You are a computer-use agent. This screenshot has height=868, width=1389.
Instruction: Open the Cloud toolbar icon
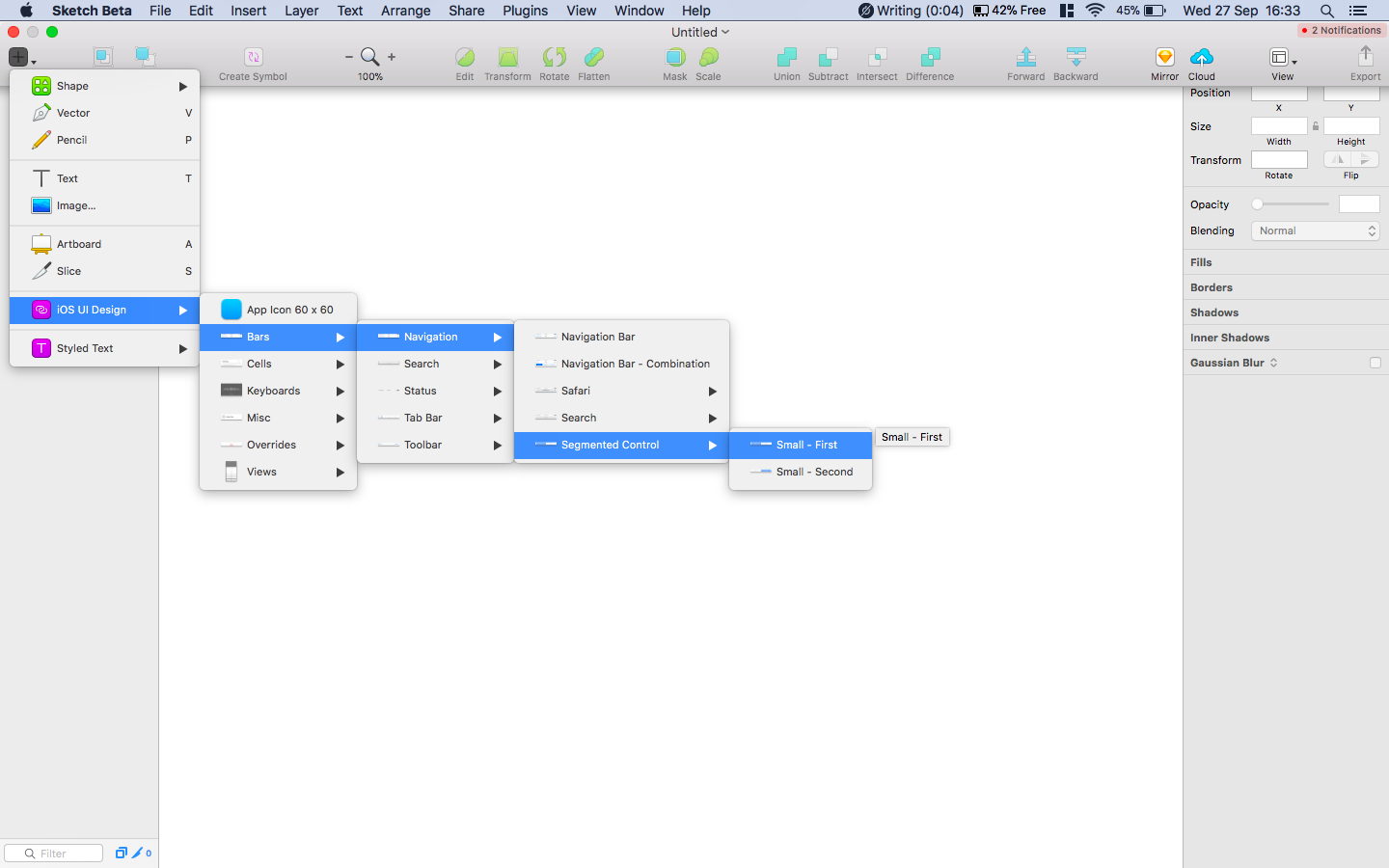(1201, 57)
